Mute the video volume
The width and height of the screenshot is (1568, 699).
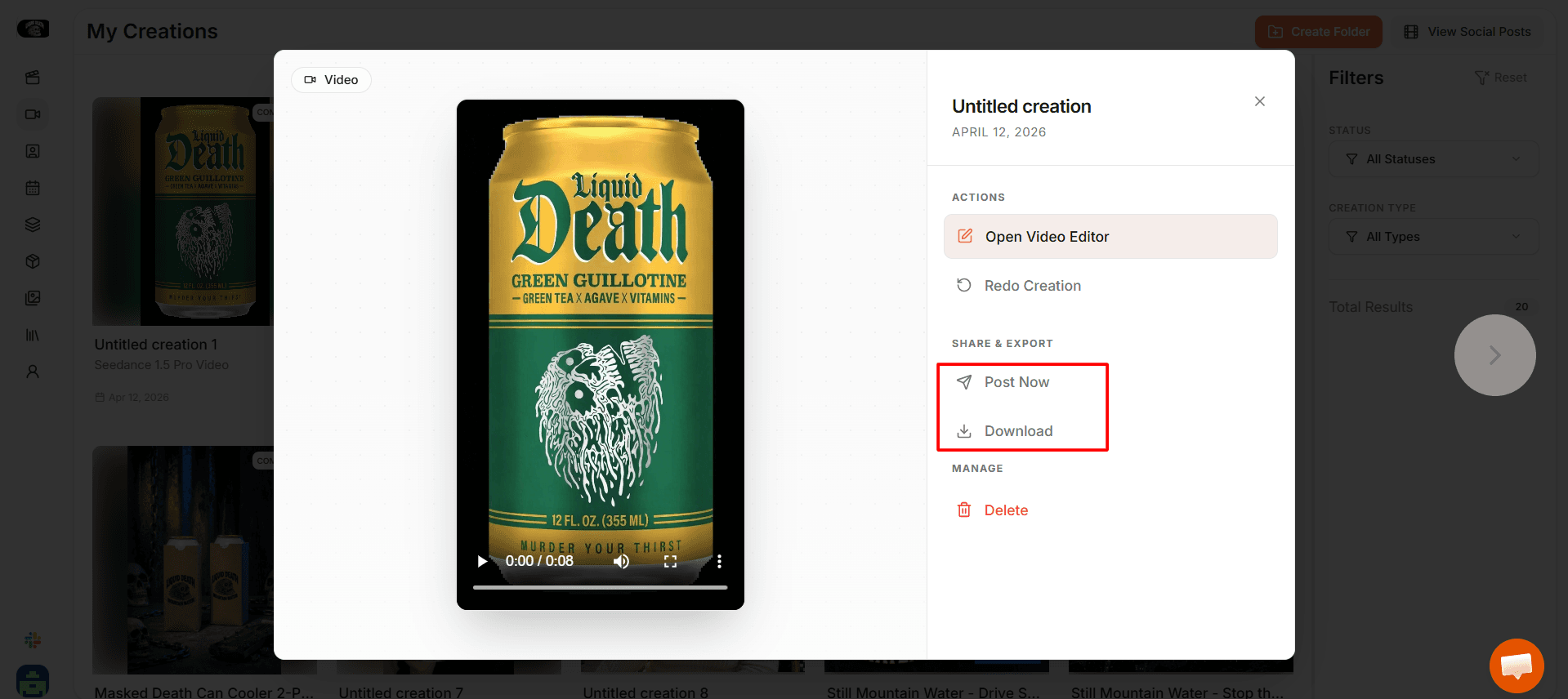pyautogui.click(x=622, y=561)
